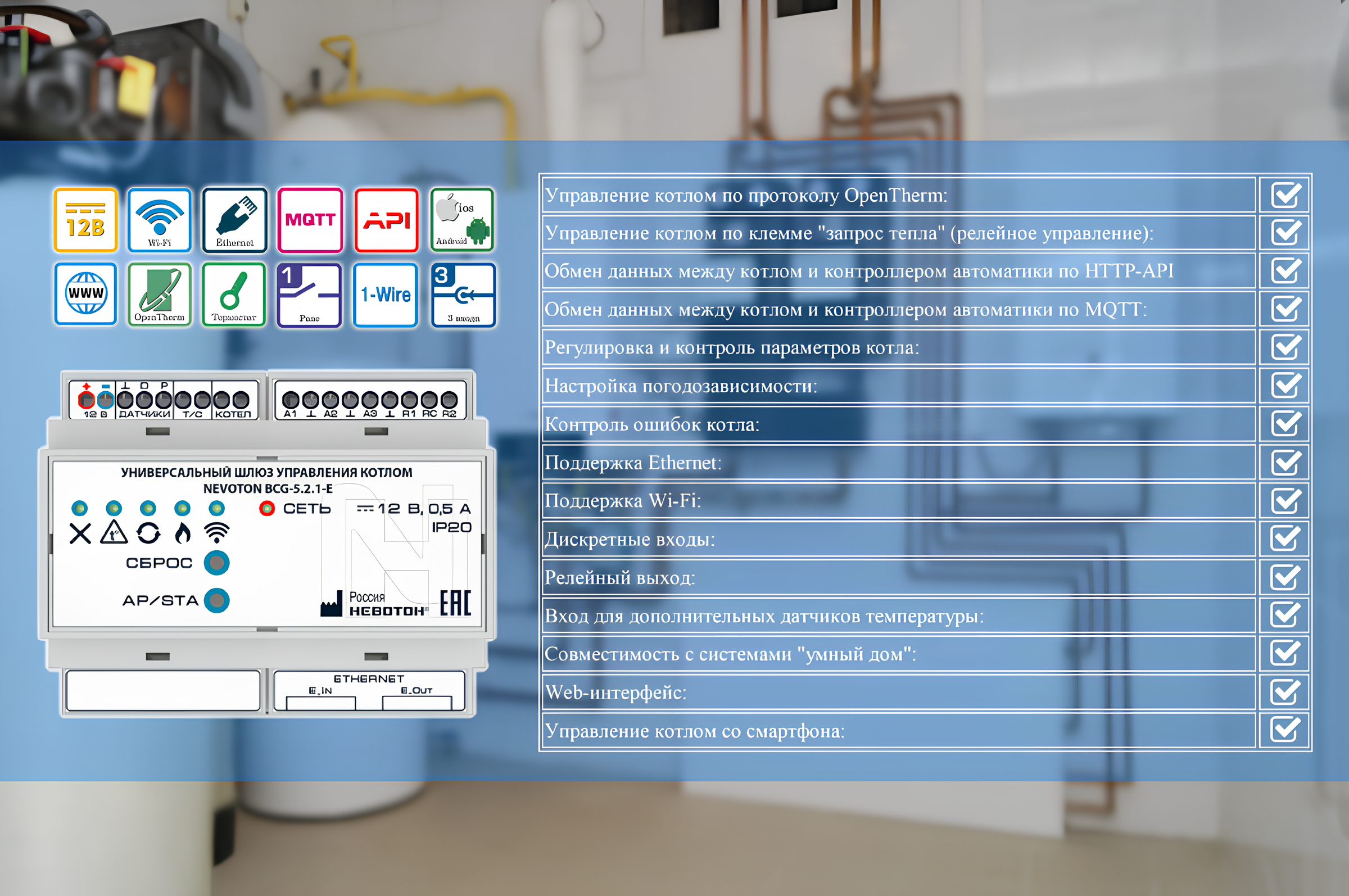Toggle the MQTT data exchange checkbox
Viewport: 1349px width, 896px height.
(1286, 309)
